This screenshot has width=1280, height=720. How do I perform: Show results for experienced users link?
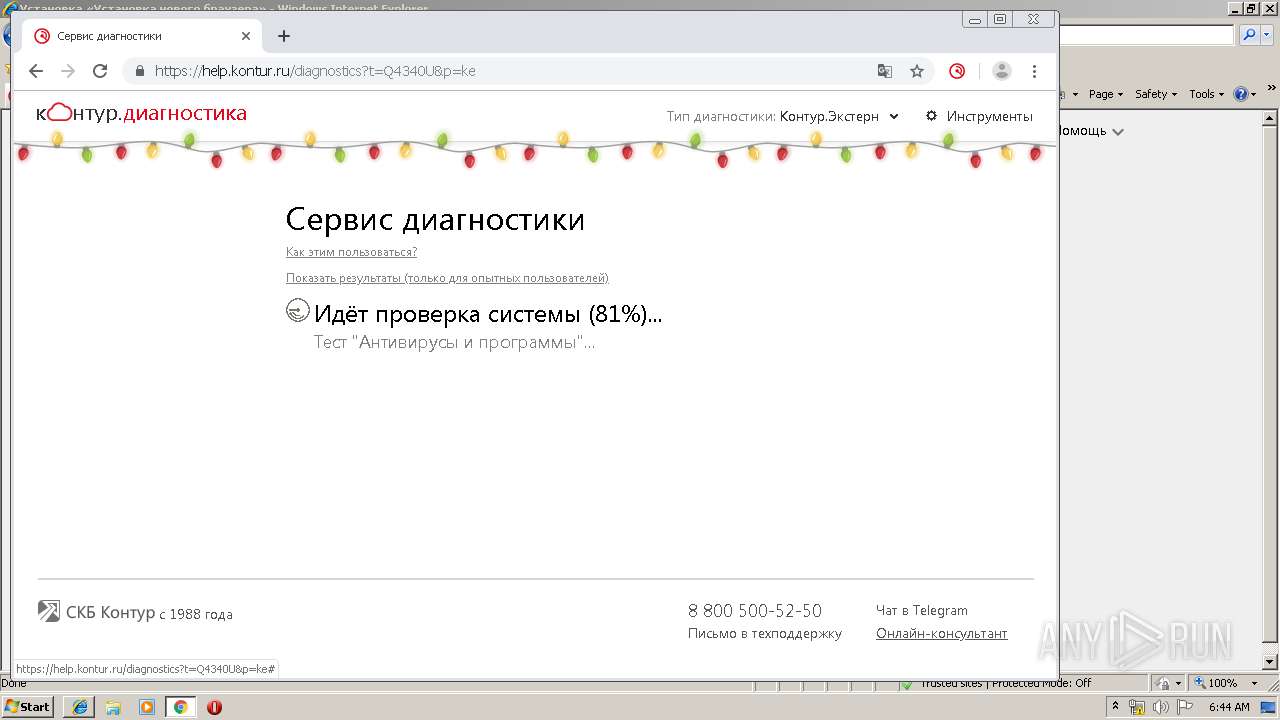pos(447,278)
